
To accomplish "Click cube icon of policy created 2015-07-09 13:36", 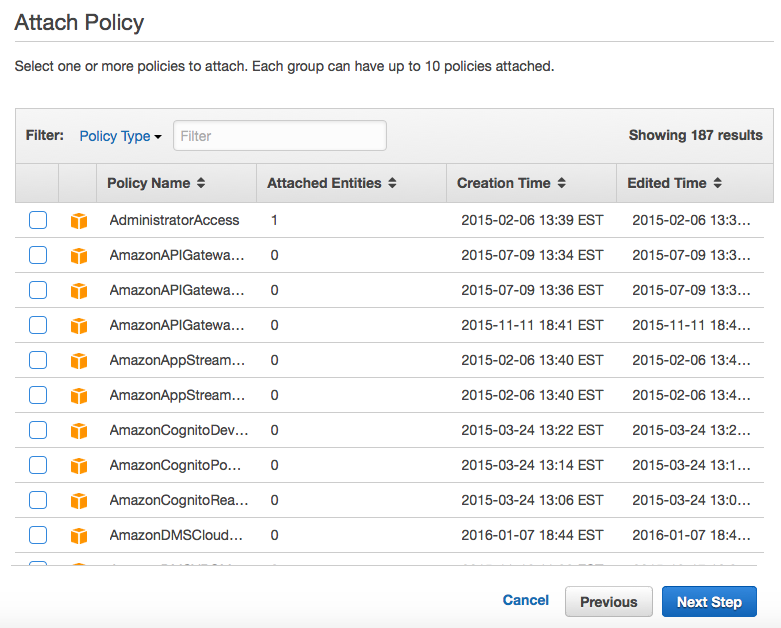I will tap(79, 290).
